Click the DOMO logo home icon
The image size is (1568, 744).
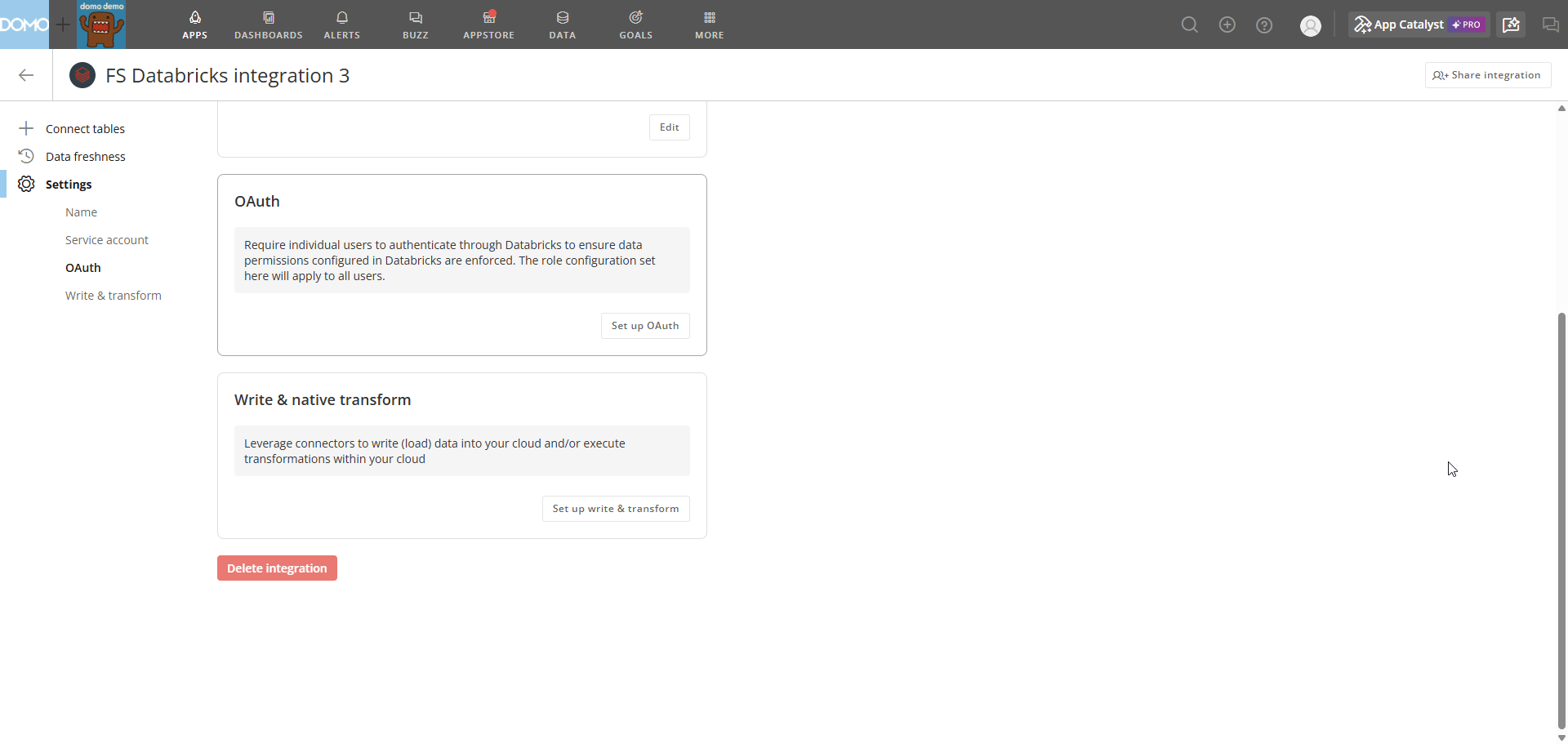pyautogui.click(x=24, y=25)
